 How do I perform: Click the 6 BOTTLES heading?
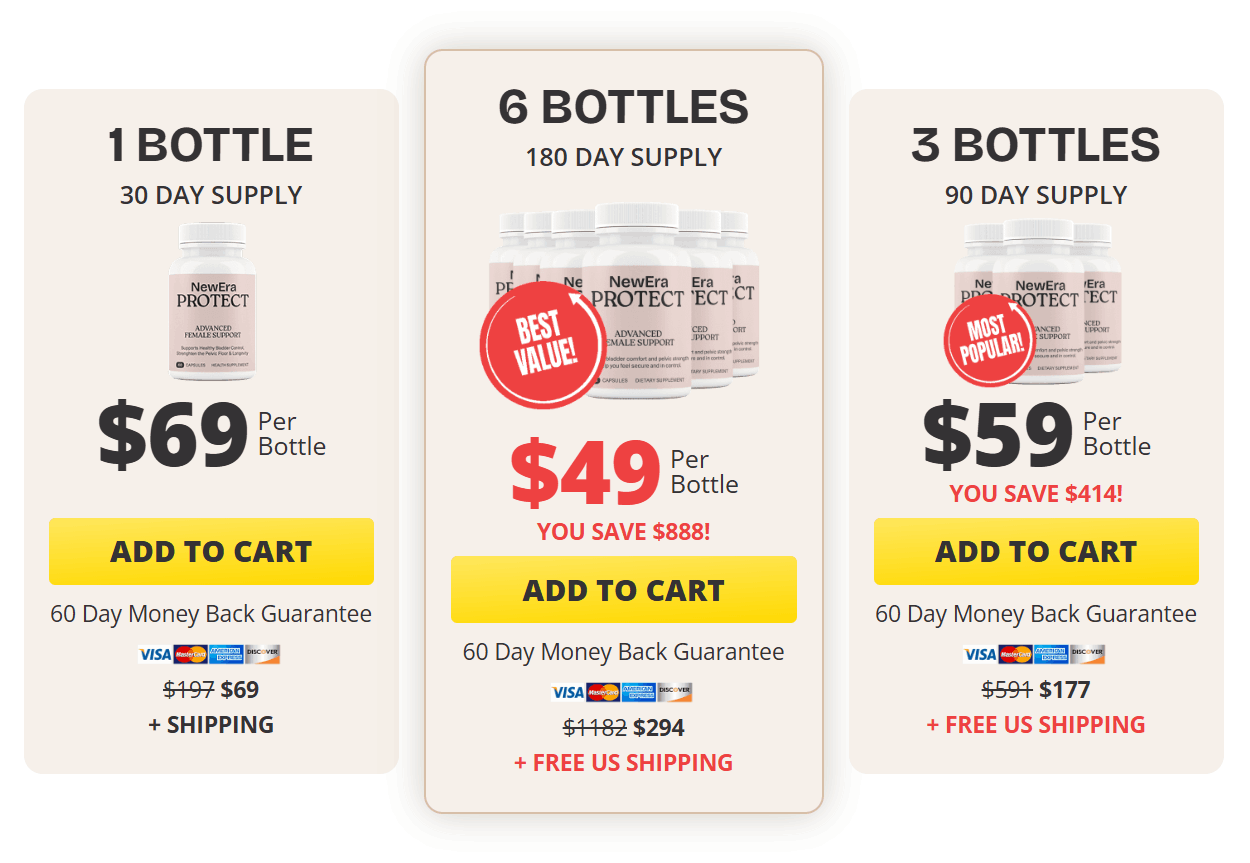(623, 107)
